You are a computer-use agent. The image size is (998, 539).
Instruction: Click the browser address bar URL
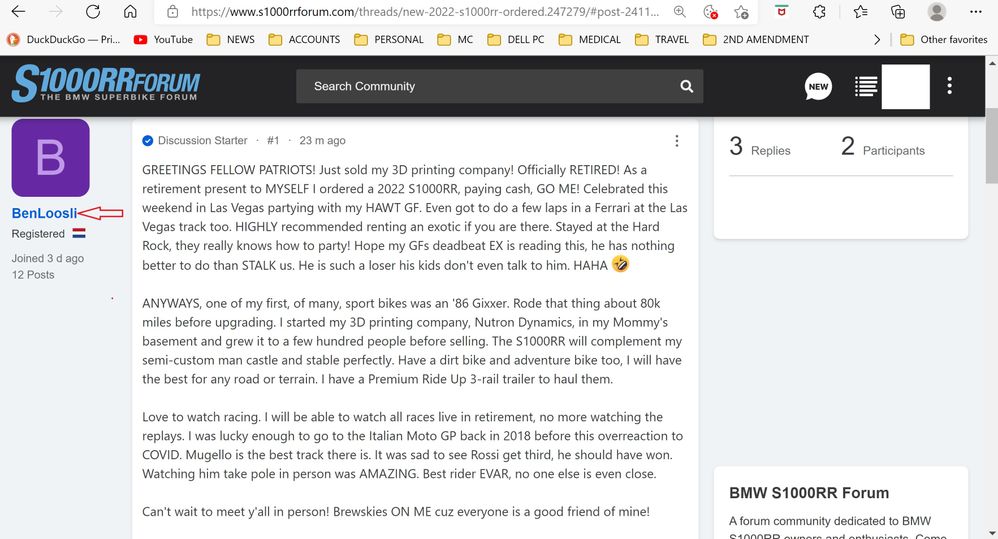pyautogui.click(x=425, y=11)
